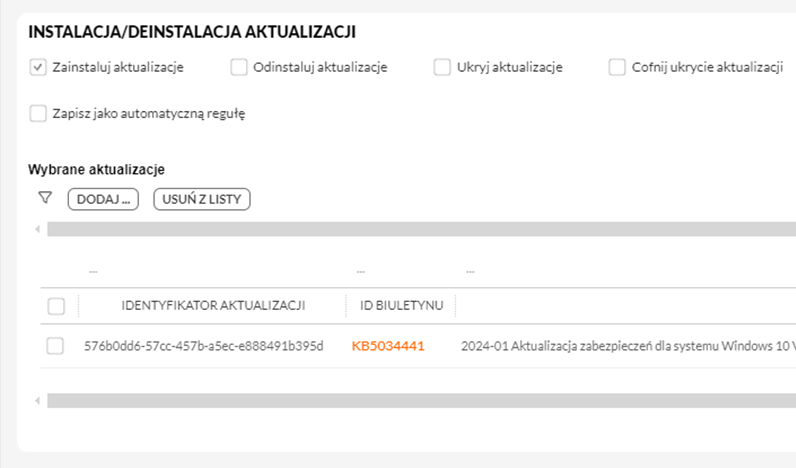Click the upper horizontal scrollbar track
This screenshot has height=468, width=796.
point(421,229)
